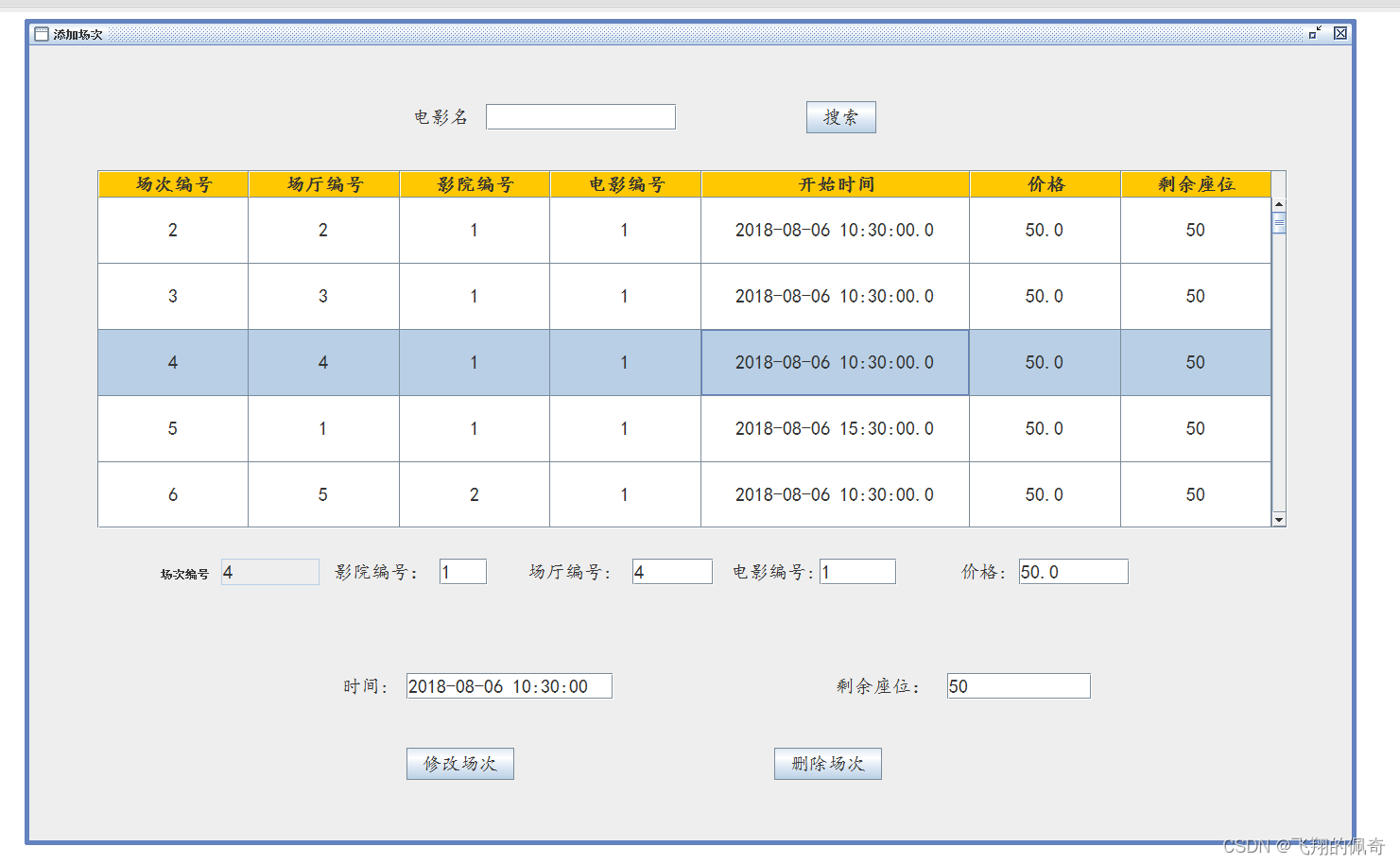The image size is (1400, 864).
Task: Click the 场次编号 column header
Action: click(x=173, y=184)
